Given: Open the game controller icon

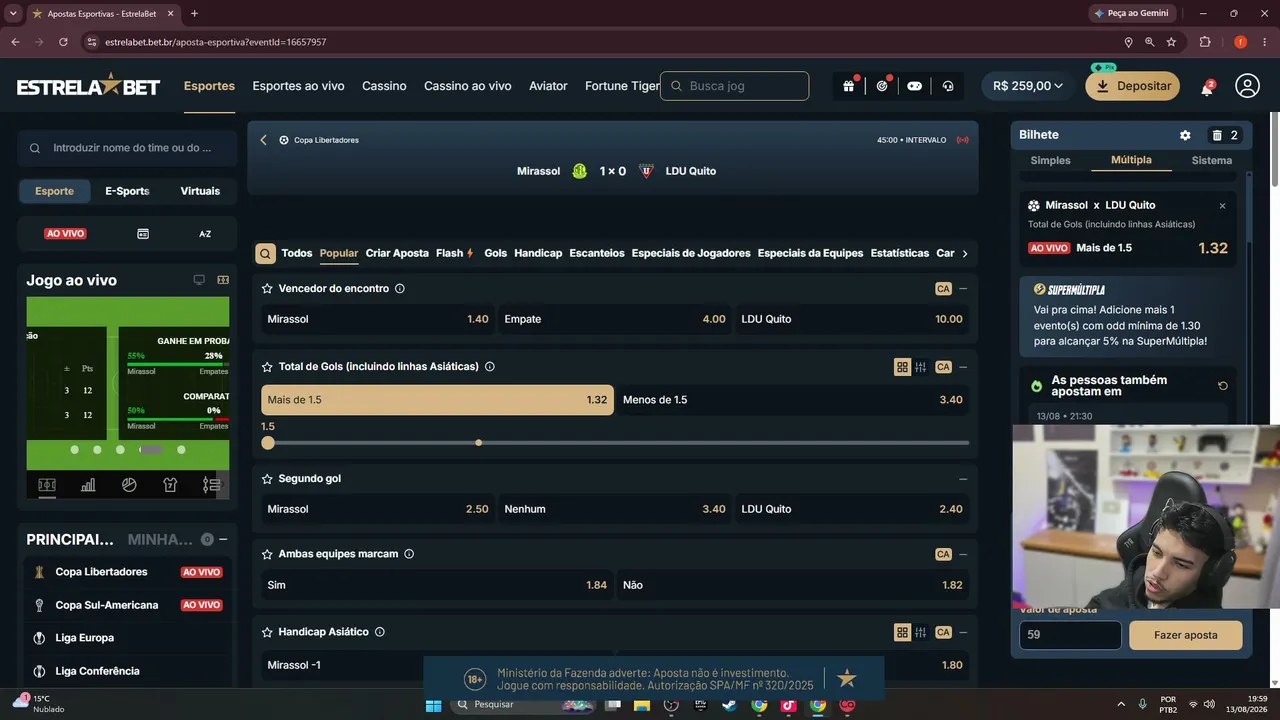Looking at the screenshot, I should pos(914,86).
